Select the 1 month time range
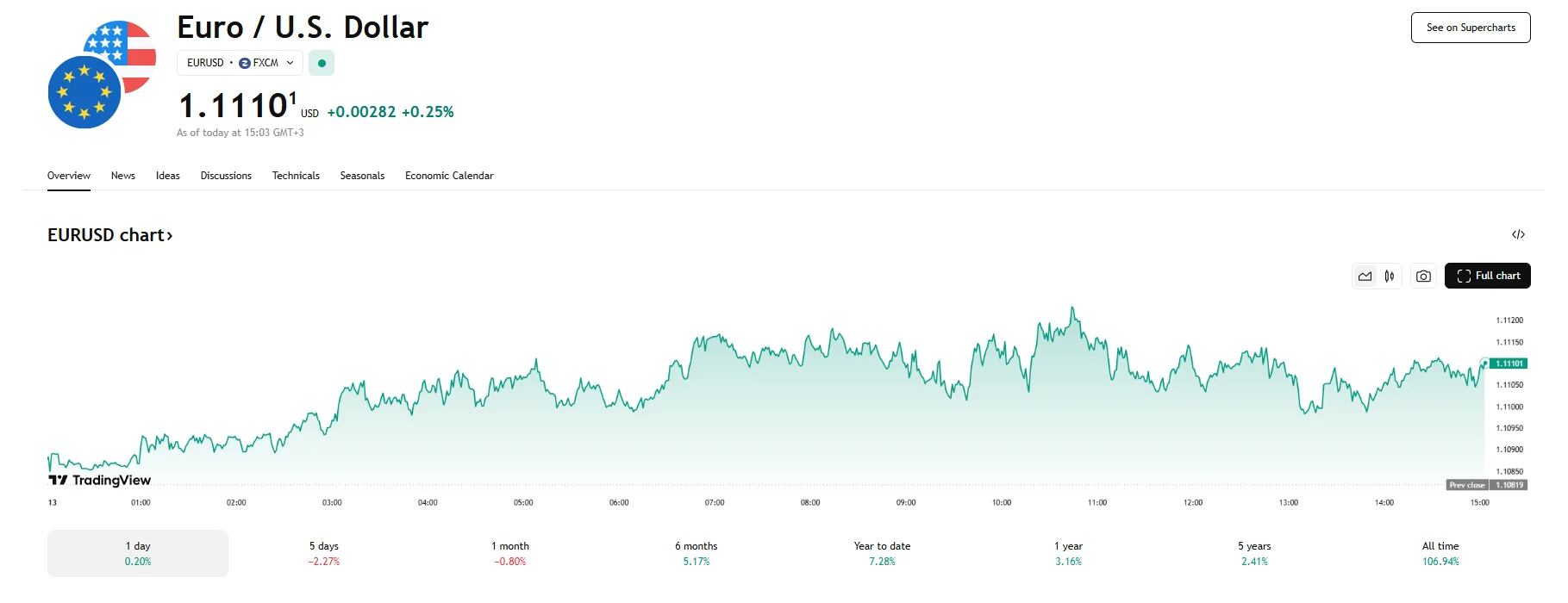This screenshot has height=603, width=1568. 510,553
